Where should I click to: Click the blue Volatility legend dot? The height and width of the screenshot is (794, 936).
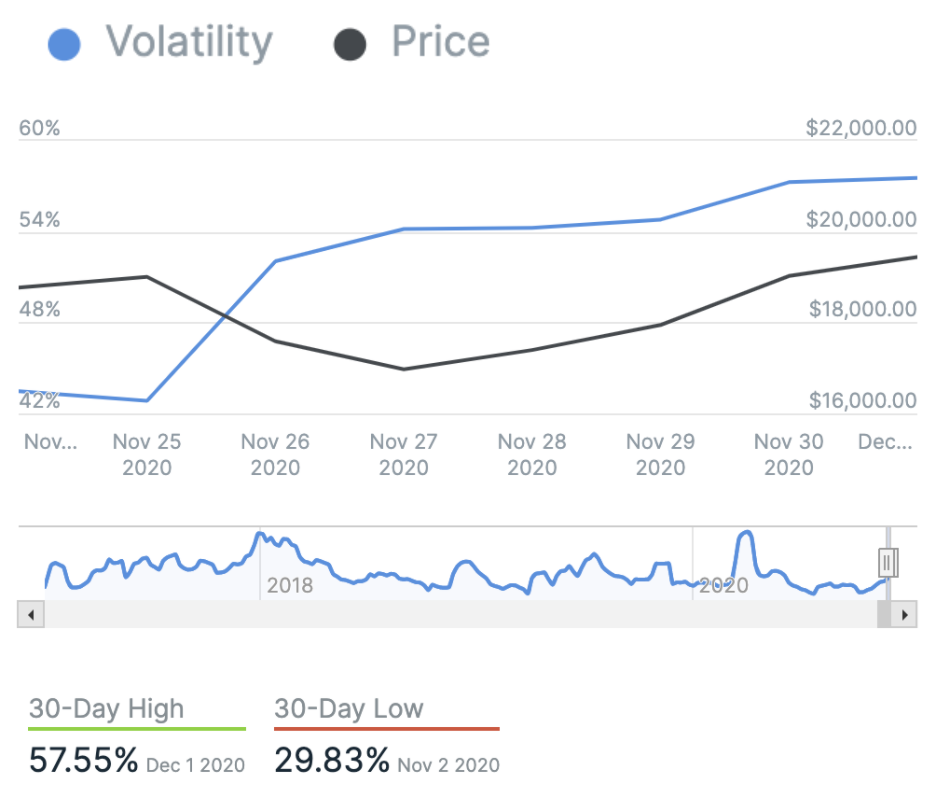click(64, 44)
